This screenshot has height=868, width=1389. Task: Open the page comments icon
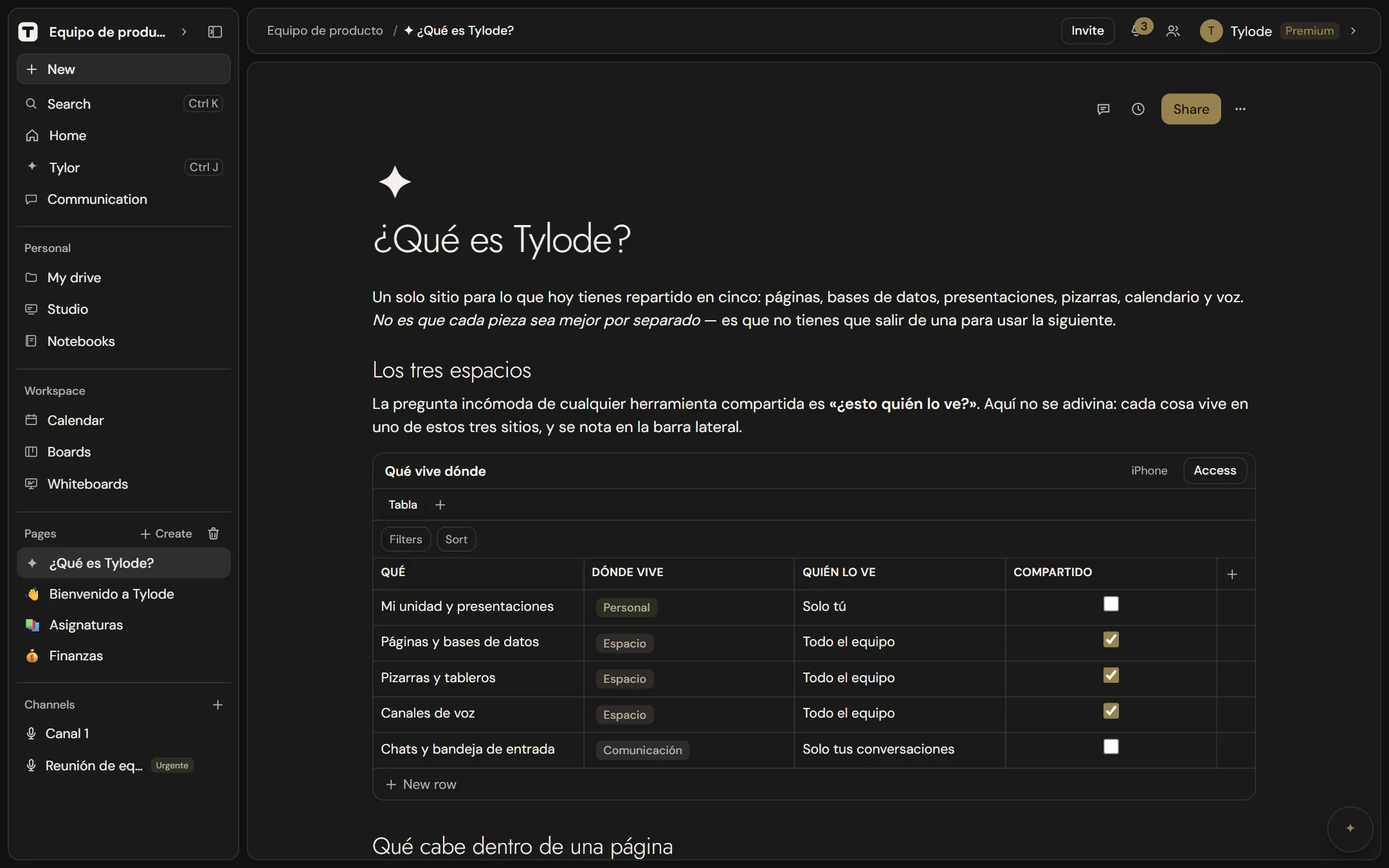pos(1103,109)
